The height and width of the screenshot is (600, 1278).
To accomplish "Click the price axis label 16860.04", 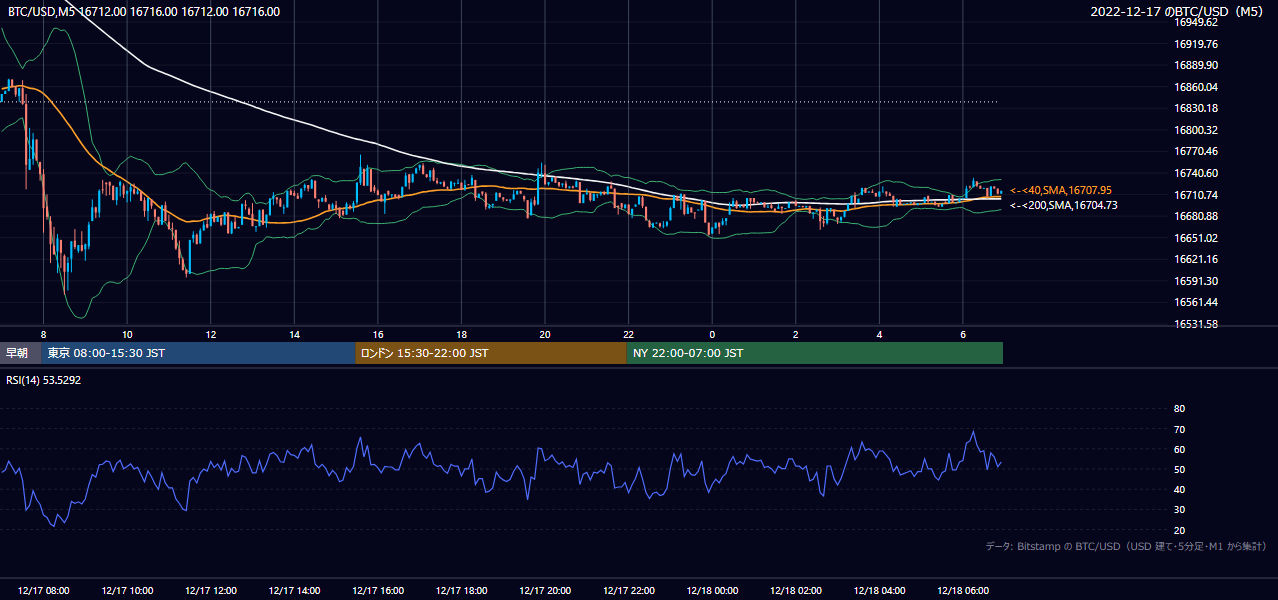I will click(1196, 87).
